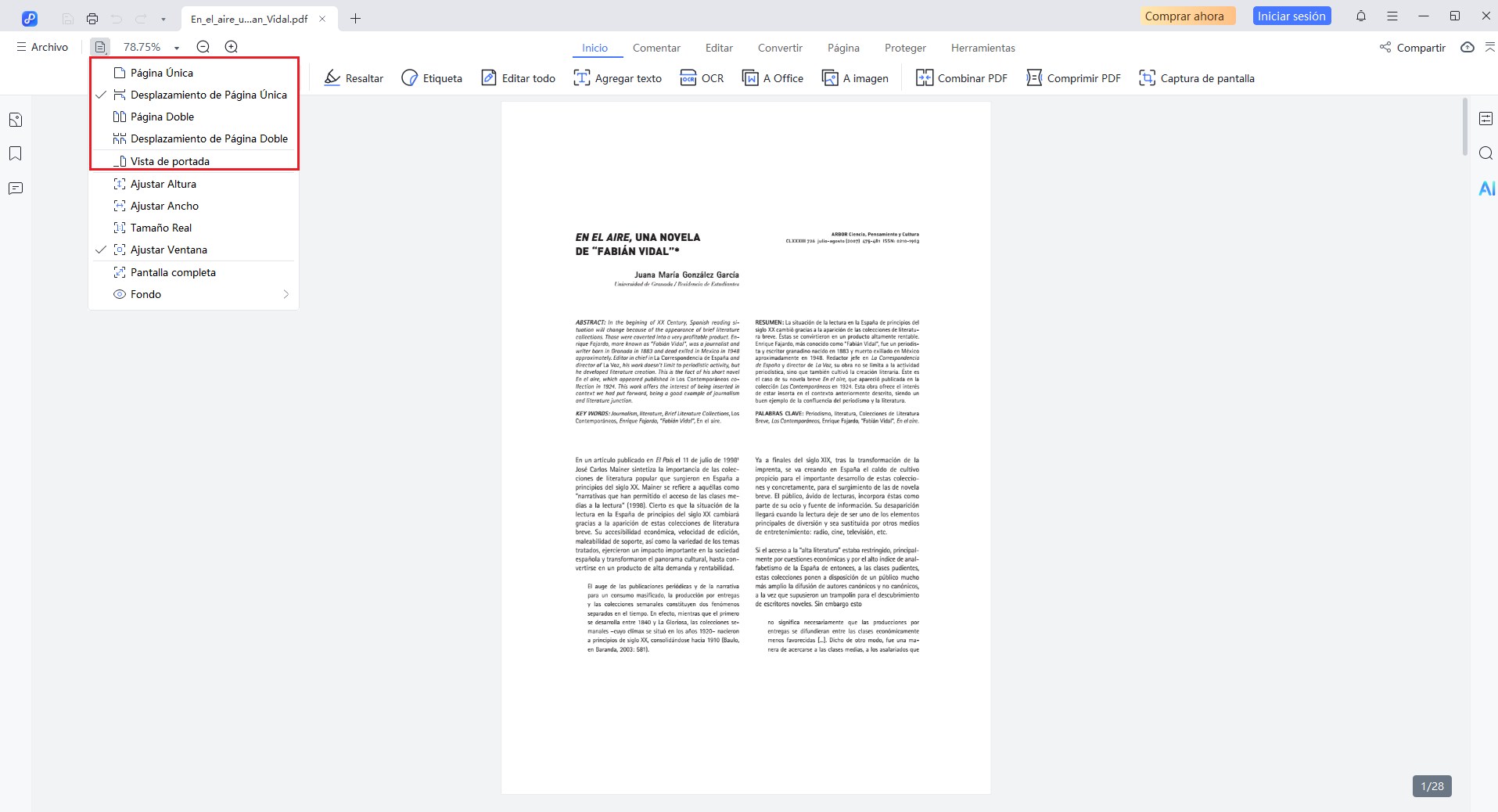Open the Archivo menu

pos(42,47)
